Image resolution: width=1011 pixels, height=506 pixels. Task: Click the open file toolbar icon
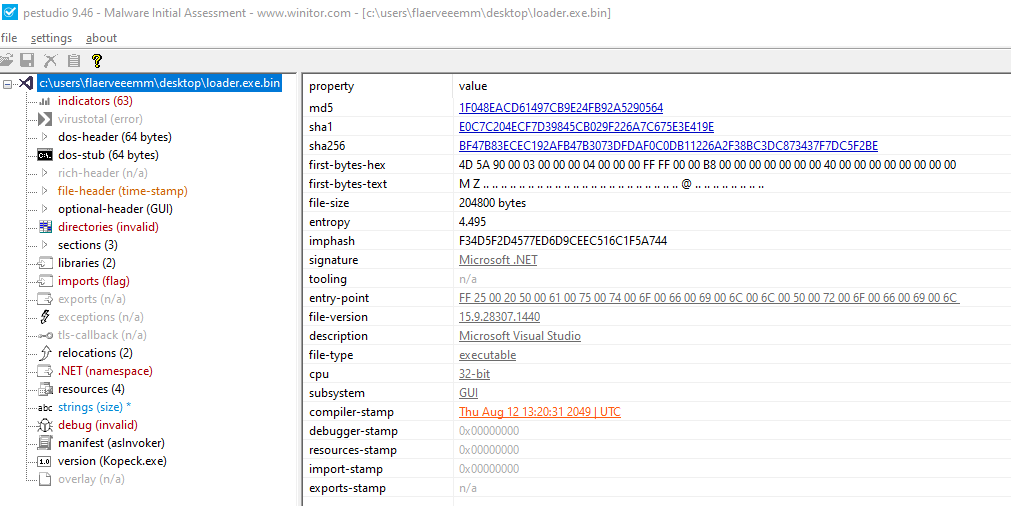pos(8,61)
